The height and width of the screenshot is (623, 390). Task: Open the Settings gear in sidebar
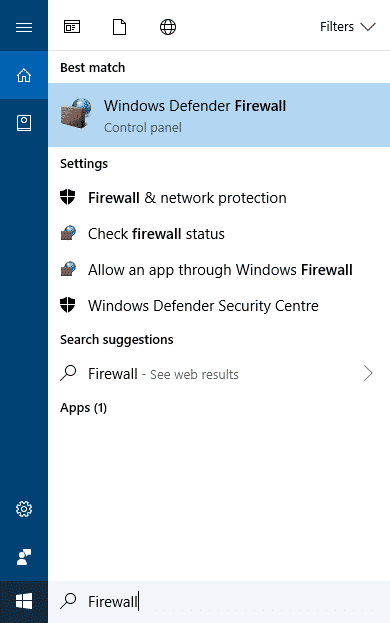[x=24, y=509]
